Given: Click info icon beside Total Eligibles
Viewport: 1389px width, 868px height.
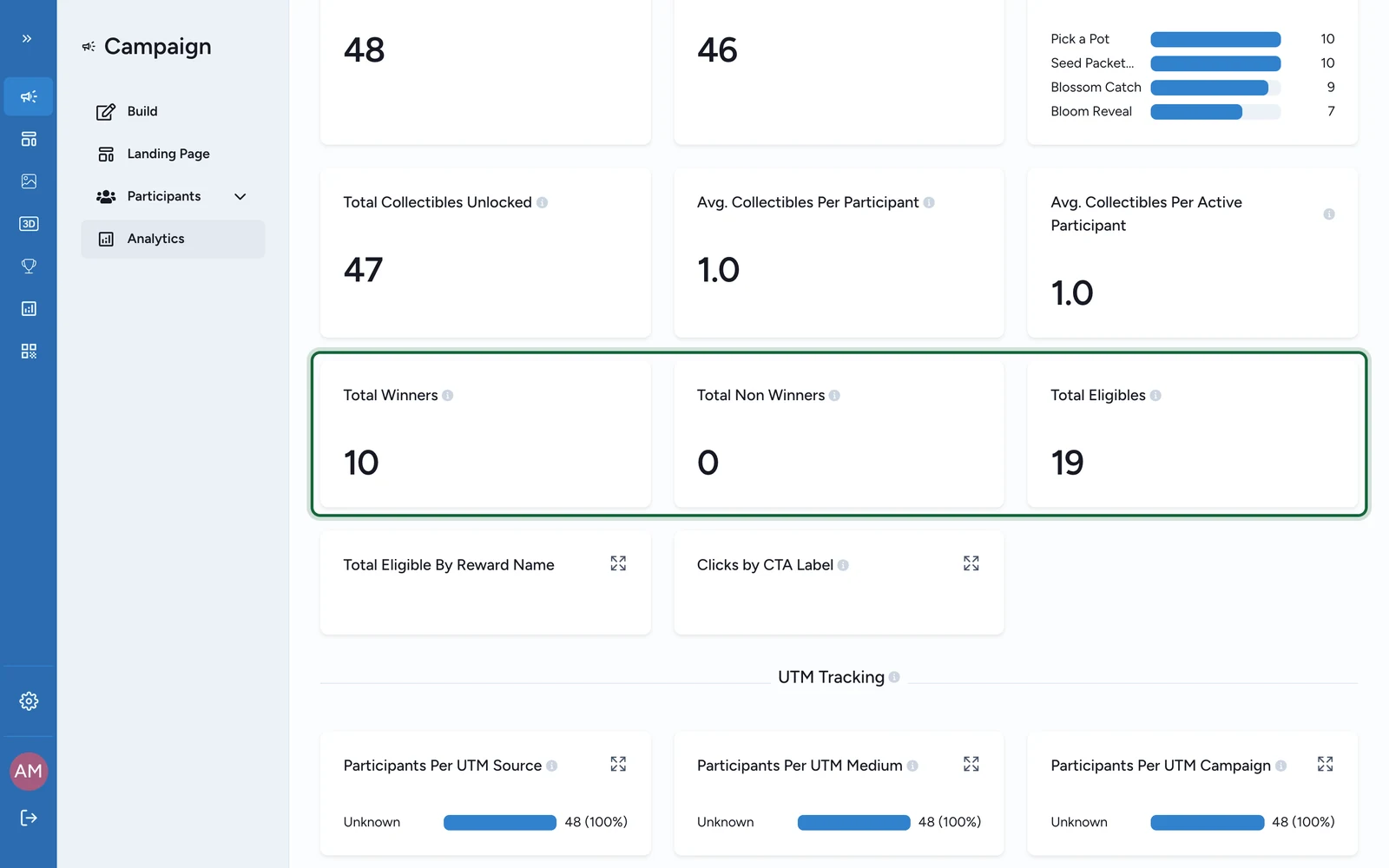Looking at the screenshot, I should [1155, 396].
